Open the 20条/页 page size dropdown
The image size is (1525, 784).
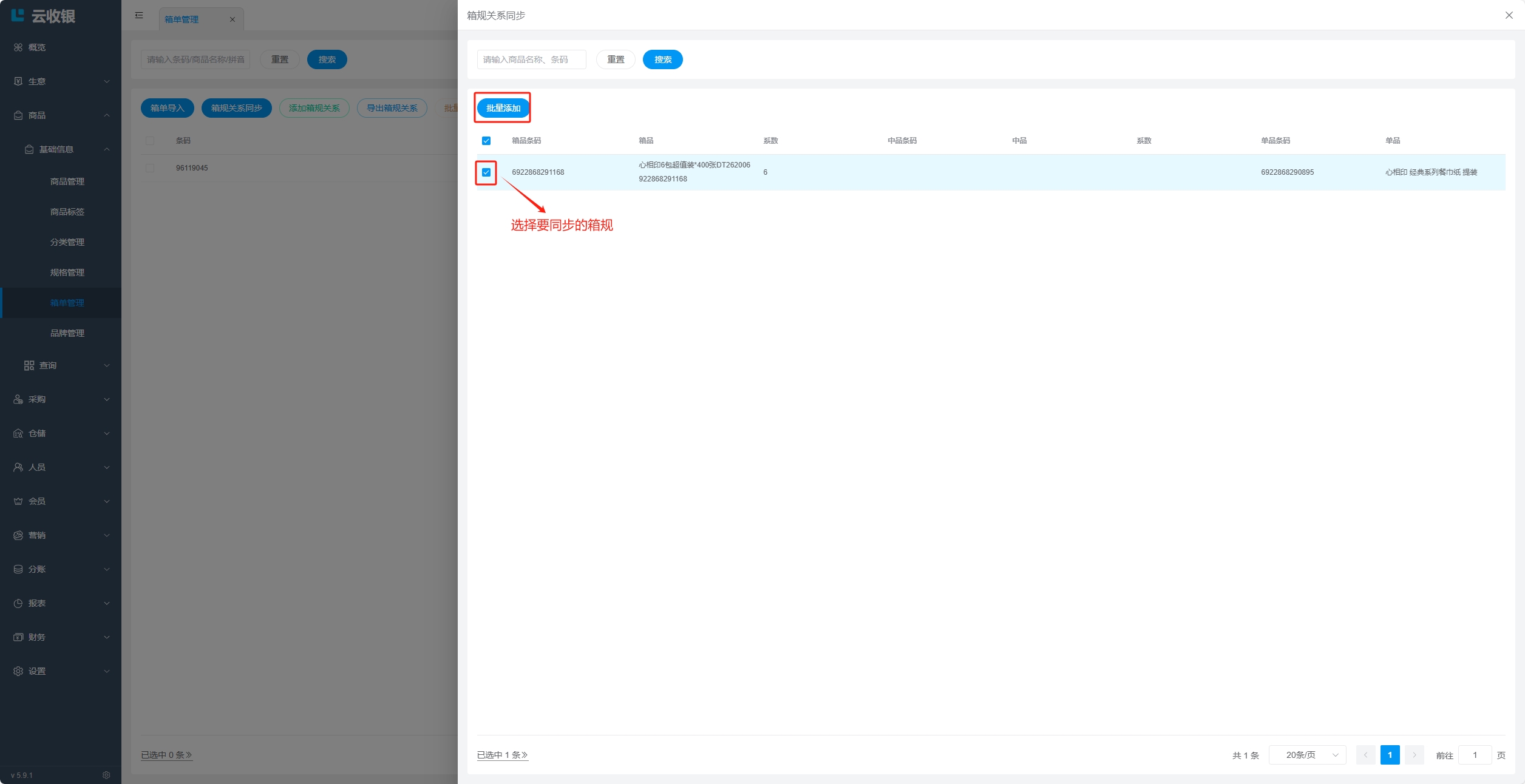[x=1307, y=755]
